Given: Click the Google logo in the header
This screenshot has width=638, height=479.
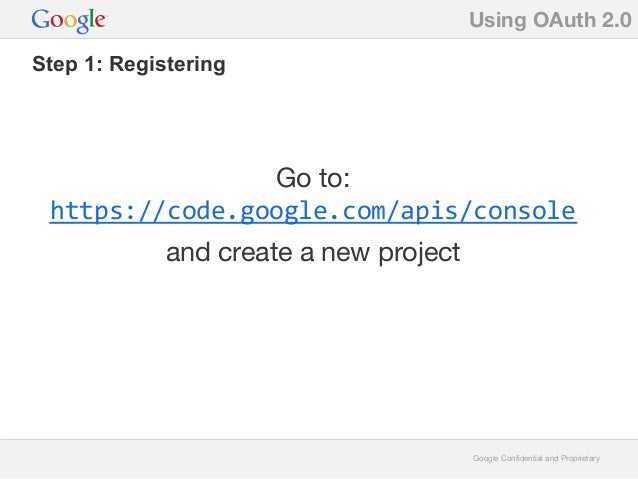Looking at the screenshot, I should (68, 20).
